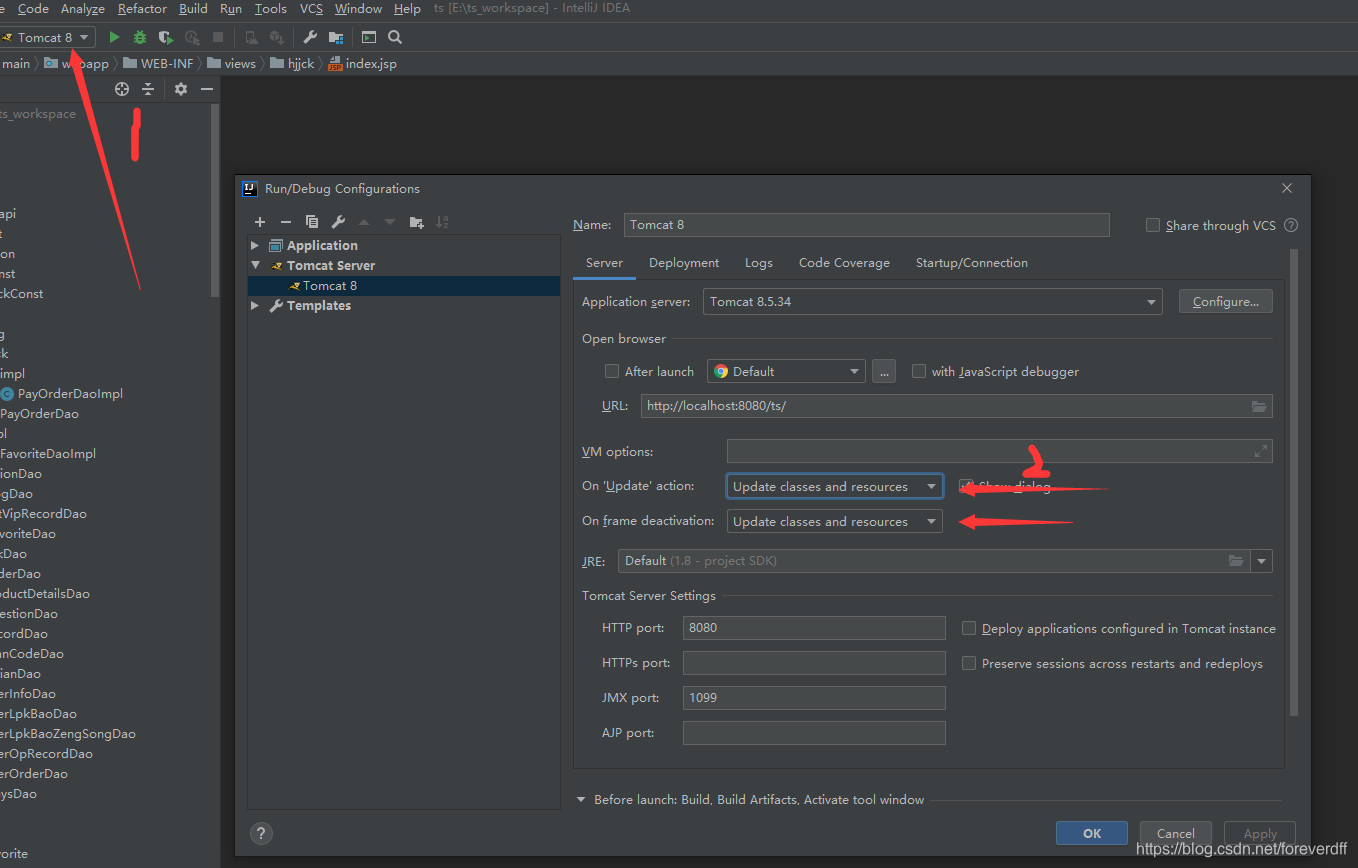This screenshot has width=1358, height=868.
Task: Enable Deploy applications configured in Tomcat instance
Action: tap(969, 629)
